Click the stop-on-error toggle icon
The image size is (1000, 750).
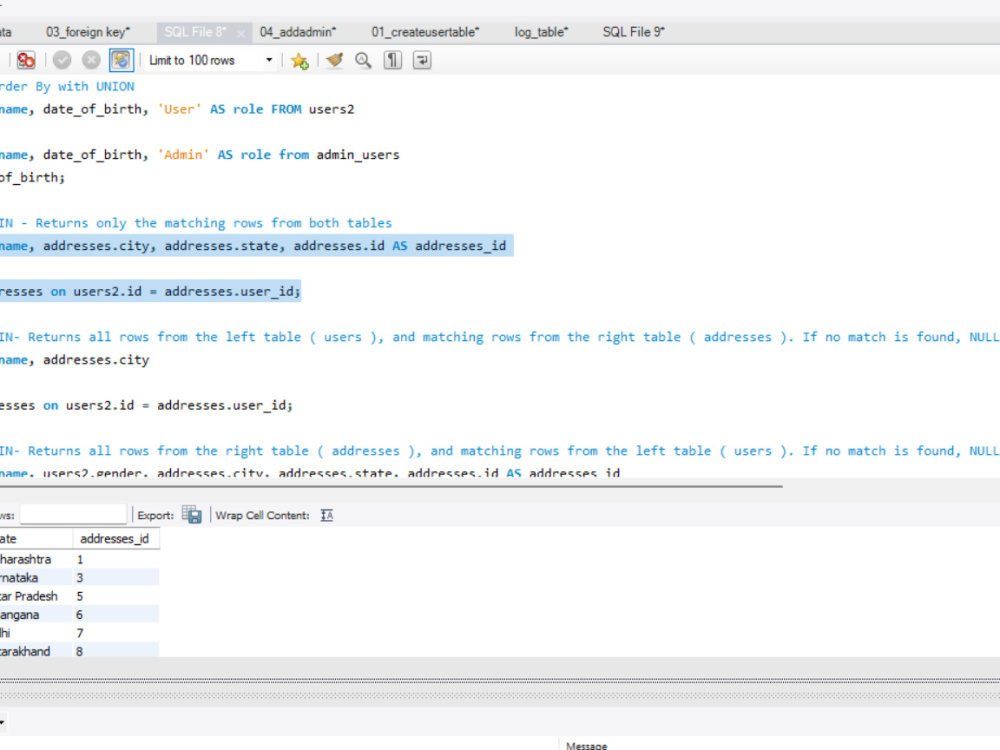click(26, 61)
